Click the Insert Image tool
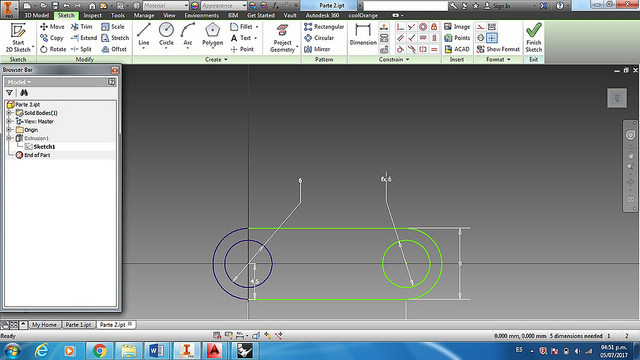640x360 pixels. pos(457,27)
